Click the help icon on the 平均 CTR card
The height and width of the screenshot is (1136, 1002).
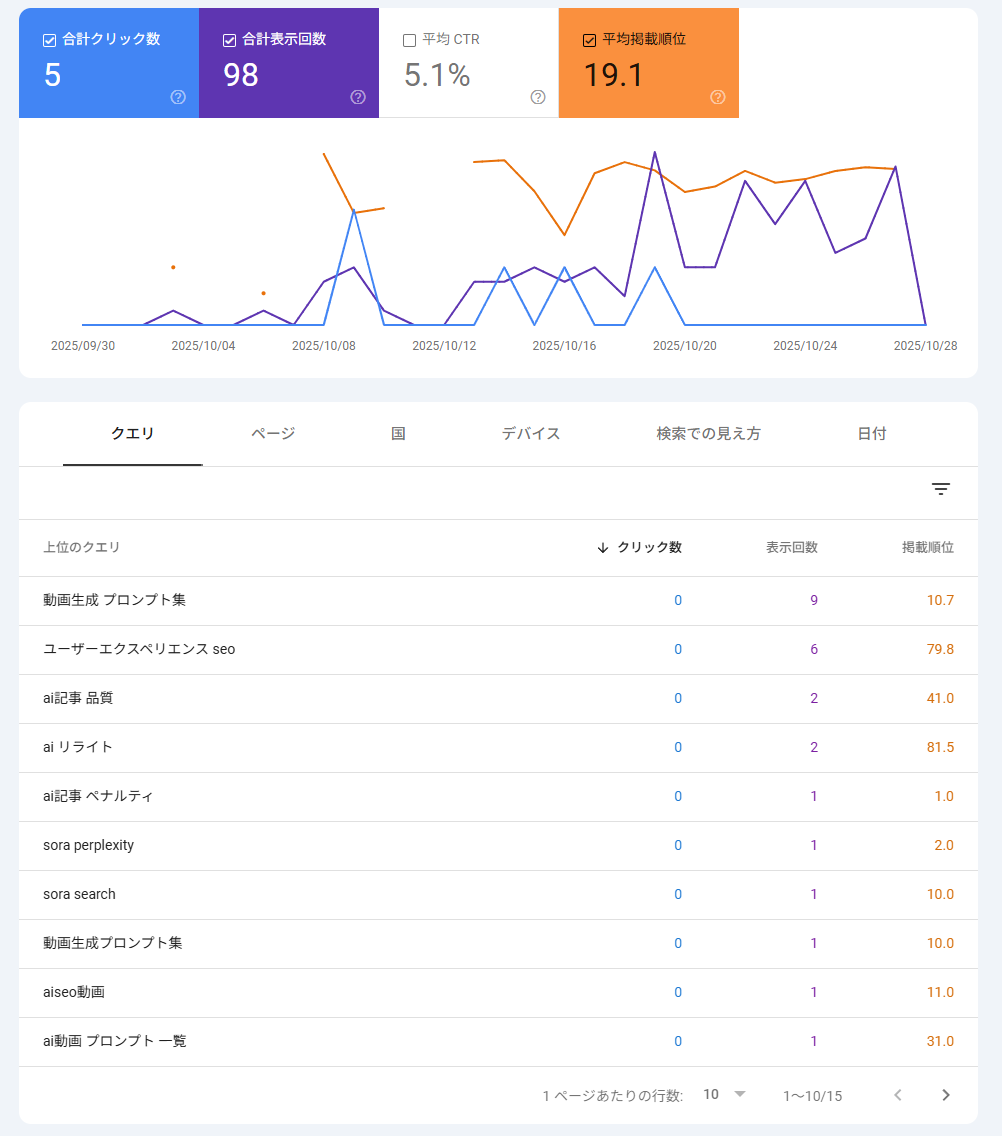tap(538, 97)
